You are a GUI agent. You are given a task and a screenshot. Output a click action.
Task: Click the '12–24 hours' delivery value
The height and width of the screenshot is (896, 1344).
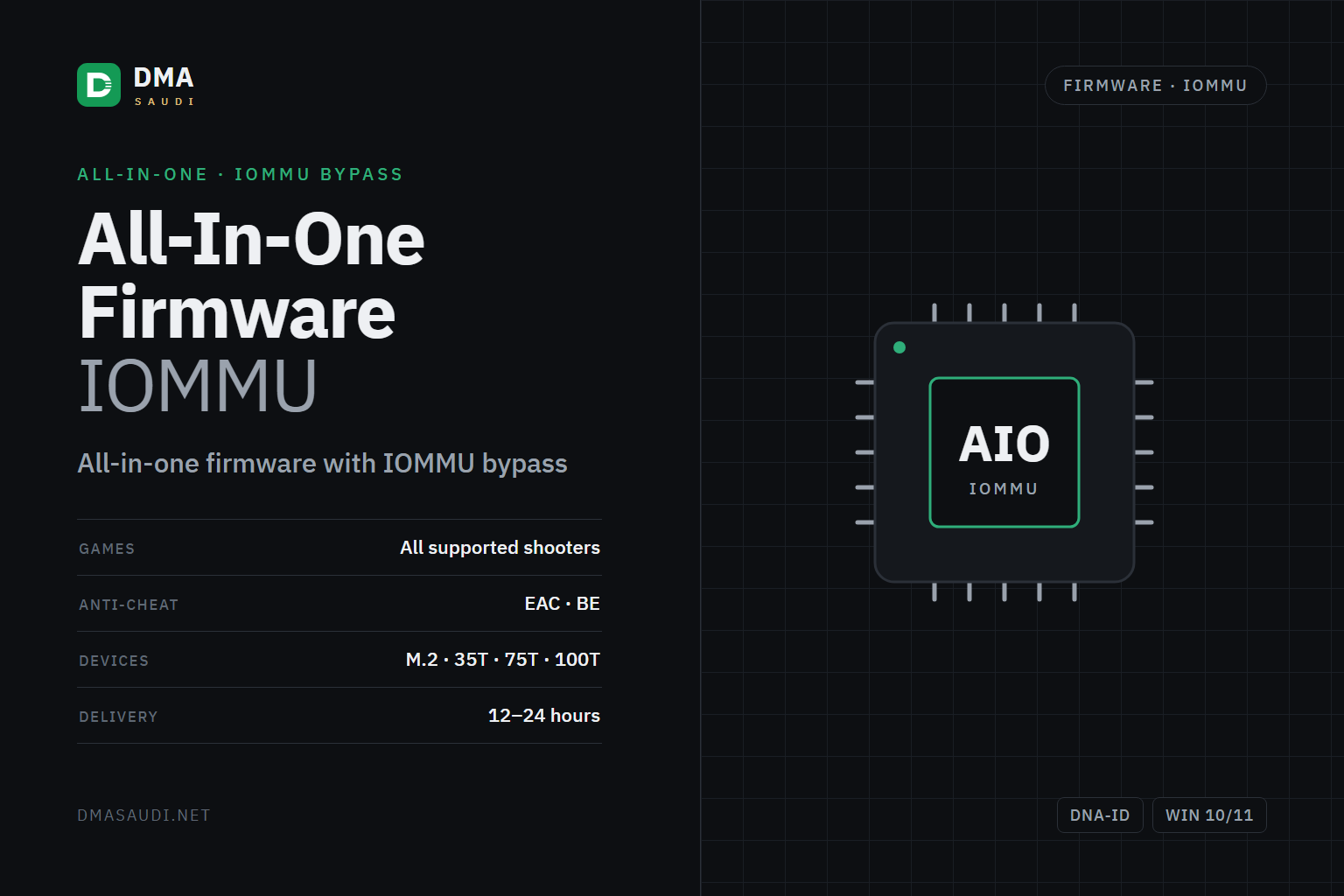coord(543,716)
